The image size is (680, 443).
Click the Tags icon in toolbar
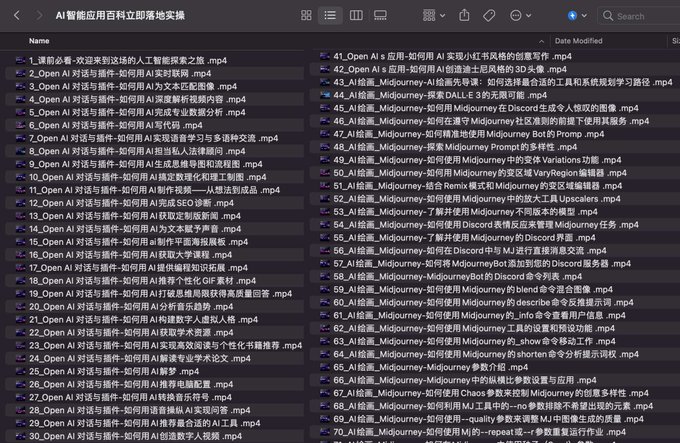point(489,16)
